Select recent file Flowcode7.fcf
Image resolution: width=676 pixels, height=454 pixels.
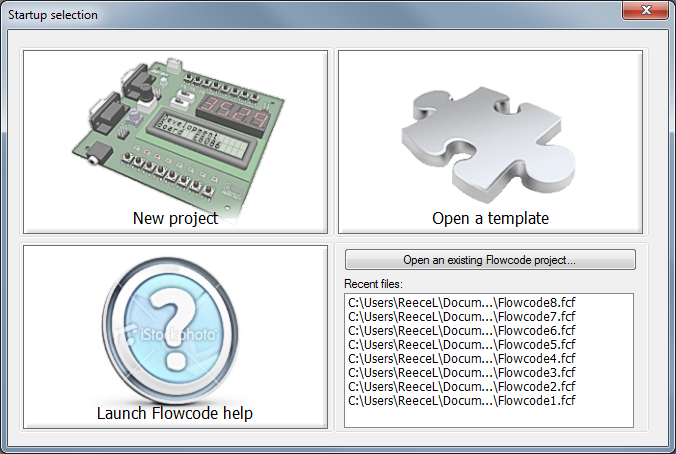[462, 316]
